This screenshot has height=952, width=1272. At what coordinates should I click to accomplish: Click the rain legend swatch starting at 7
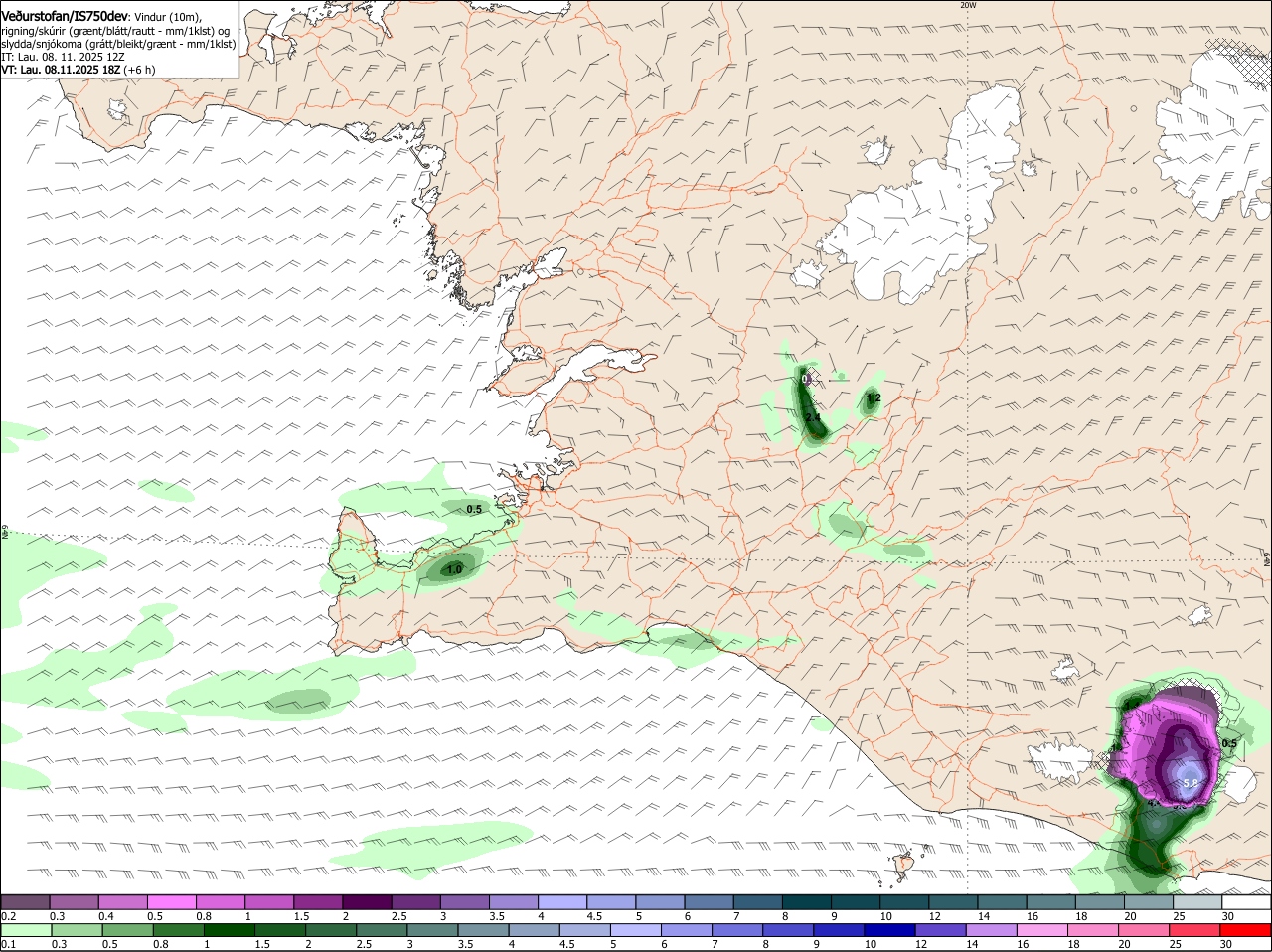tap(737, 930)
